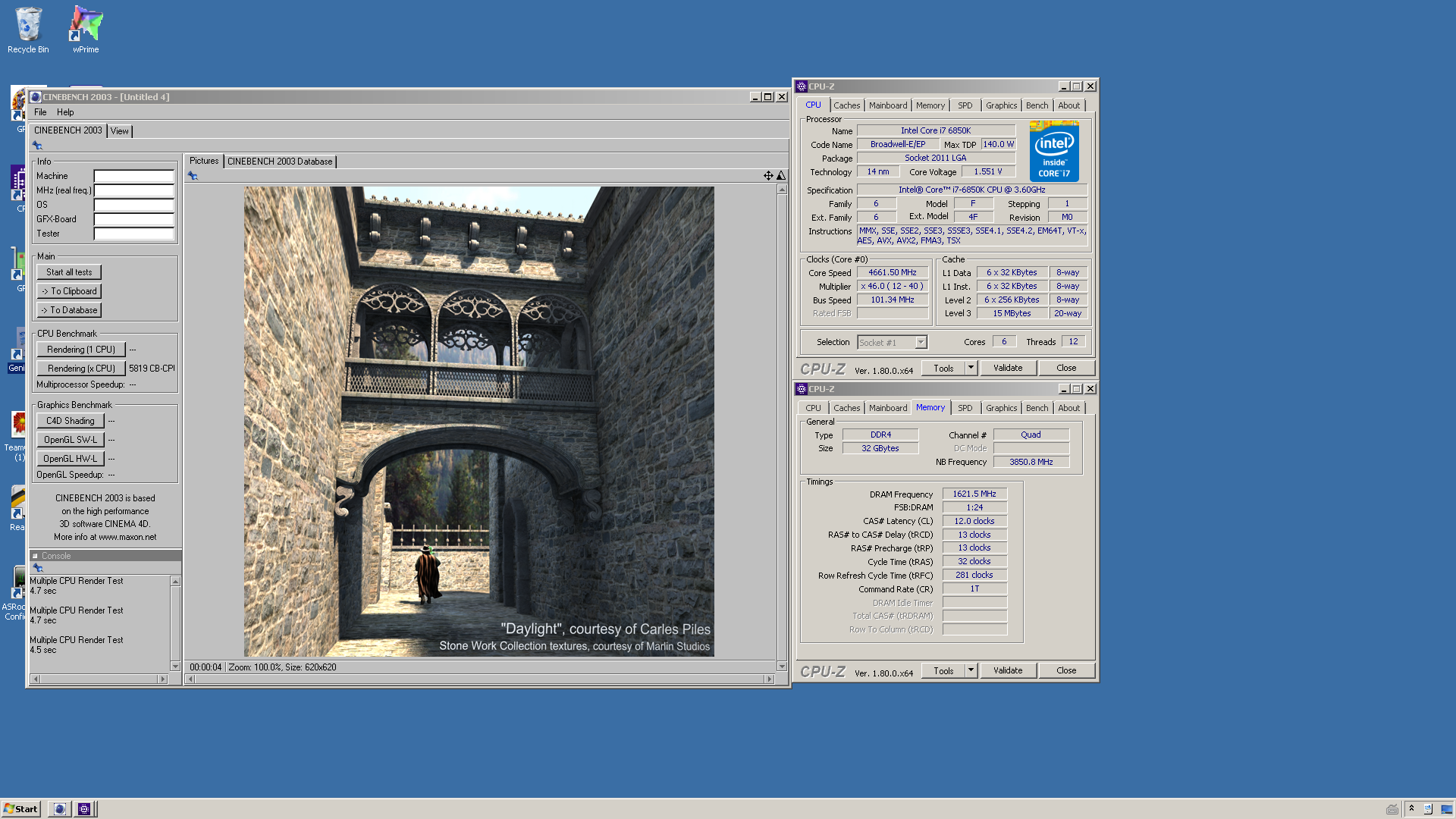Switch to the CINEBENCH taskbar button

pos(60,809)
